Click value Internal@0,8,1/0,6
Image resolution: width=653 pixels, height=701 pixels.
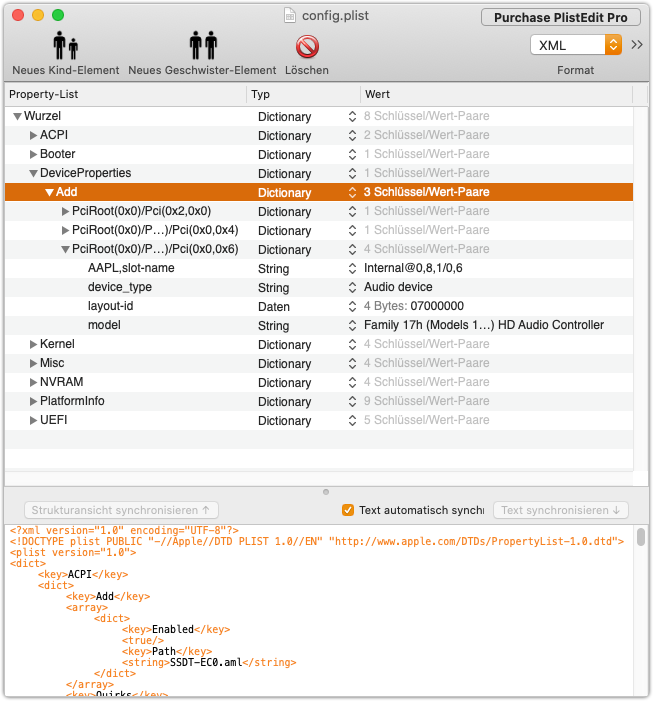(413, 268)
